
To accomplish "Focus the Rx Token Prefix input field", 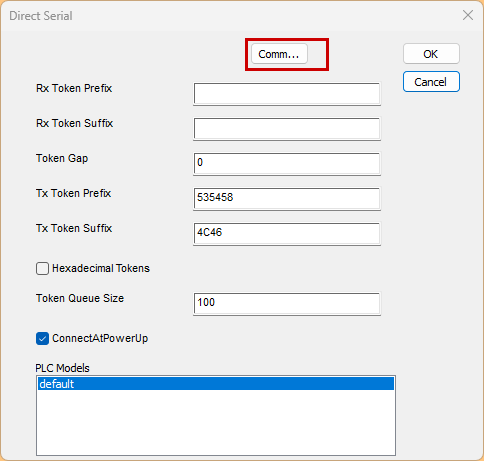I will tap(287, 94).
